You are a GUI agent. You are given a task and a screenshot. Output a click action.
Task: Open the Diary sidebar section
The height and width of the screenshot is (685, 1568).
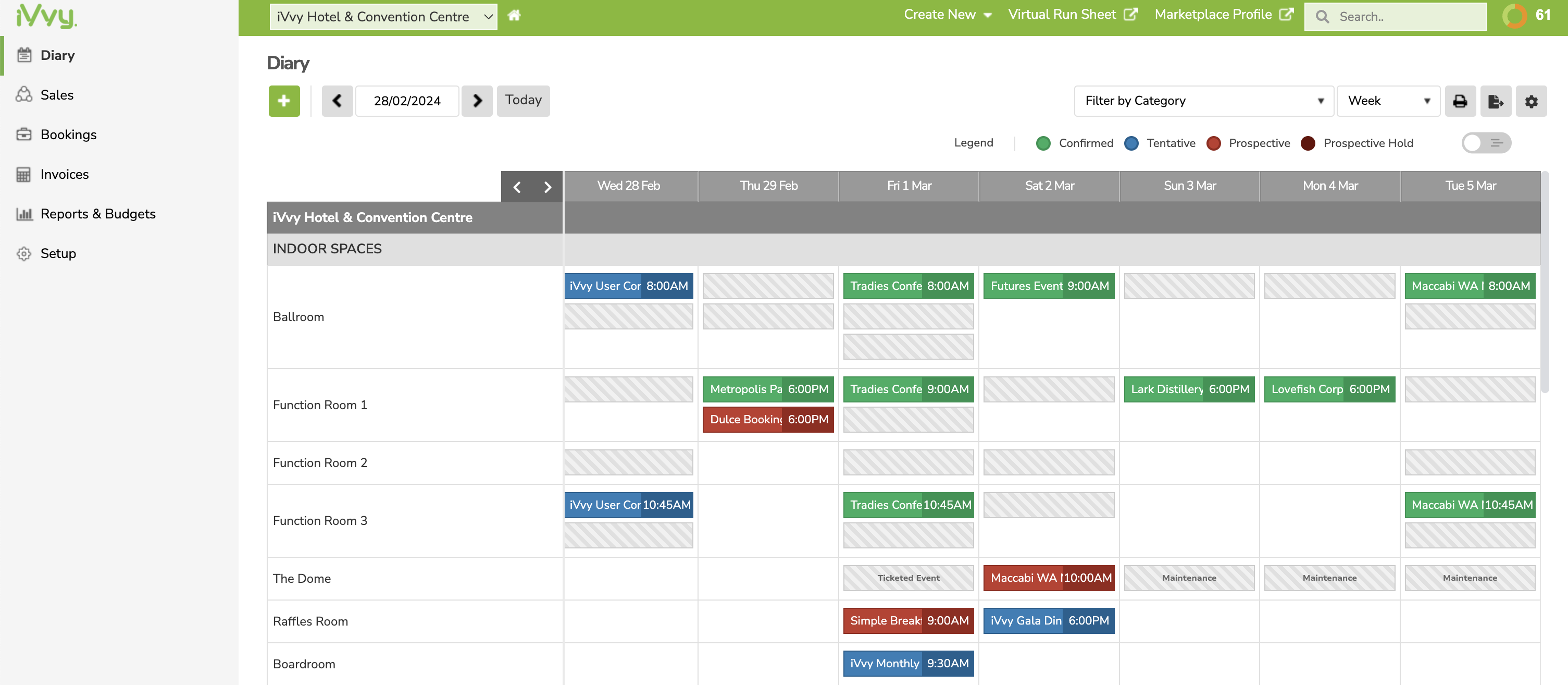[58, 55]
